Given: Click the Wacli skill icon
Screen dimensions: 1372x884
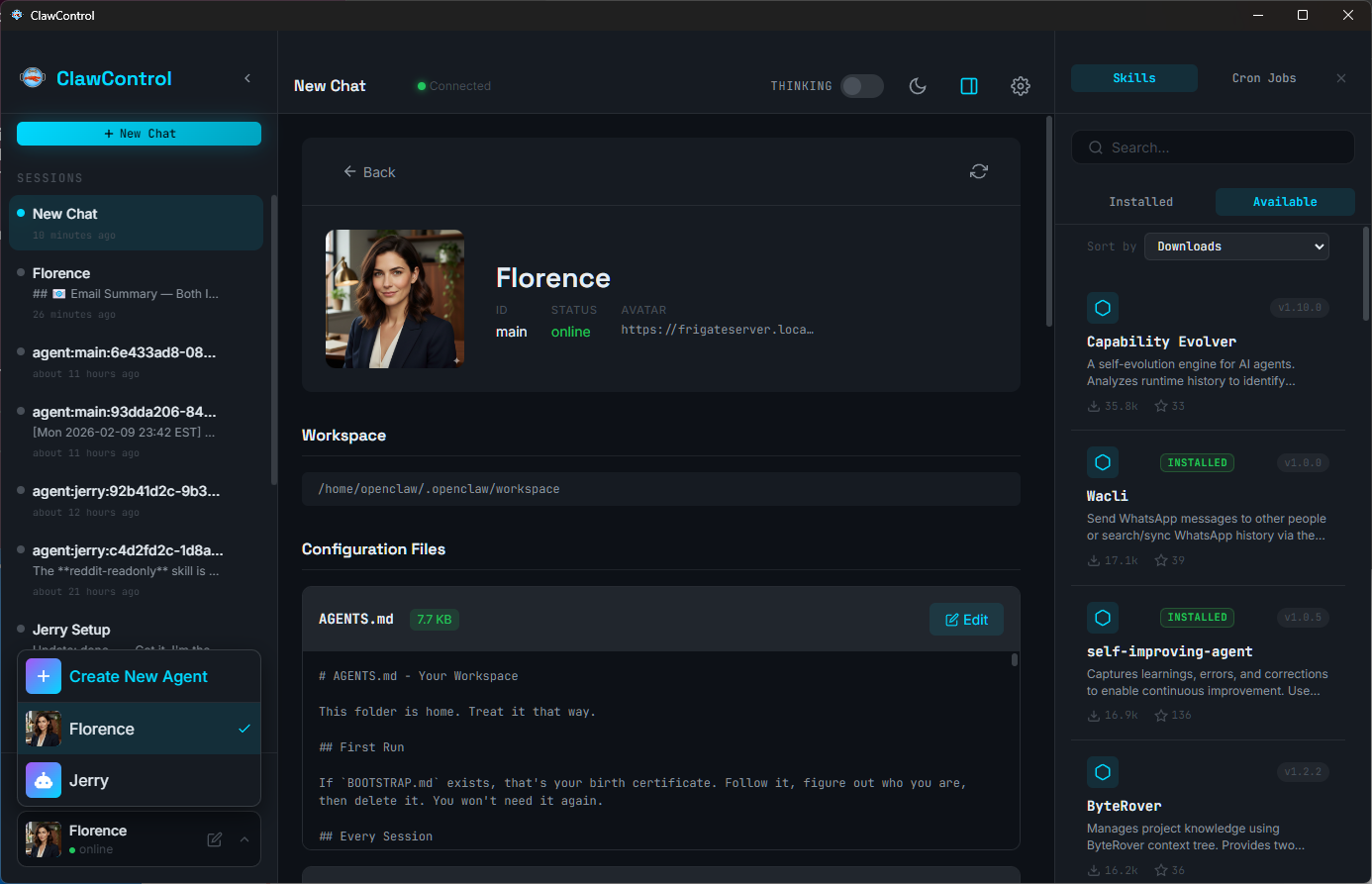Looking at the screenshot, I should pos(1103,462).
